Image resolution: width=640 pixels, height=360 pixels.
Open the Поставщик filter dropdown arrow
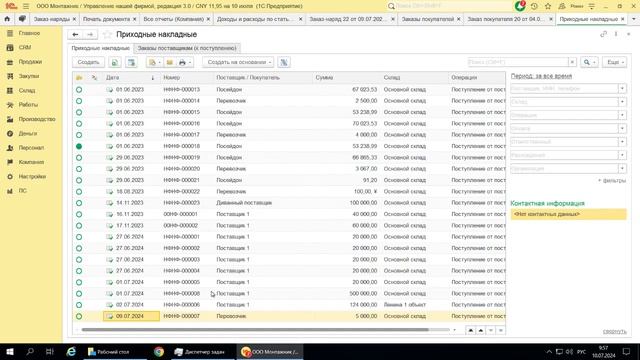(x=622, y=89)
